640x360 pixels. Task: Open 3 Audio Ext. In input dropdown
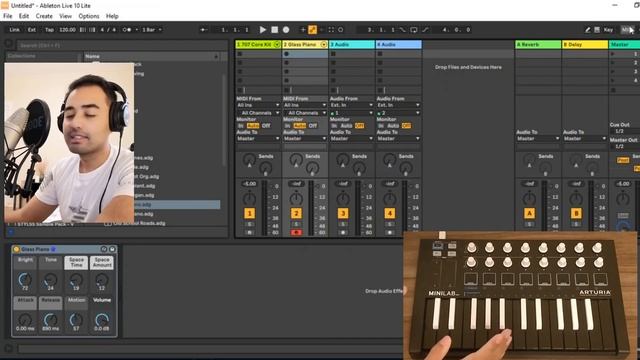[351, 105]
